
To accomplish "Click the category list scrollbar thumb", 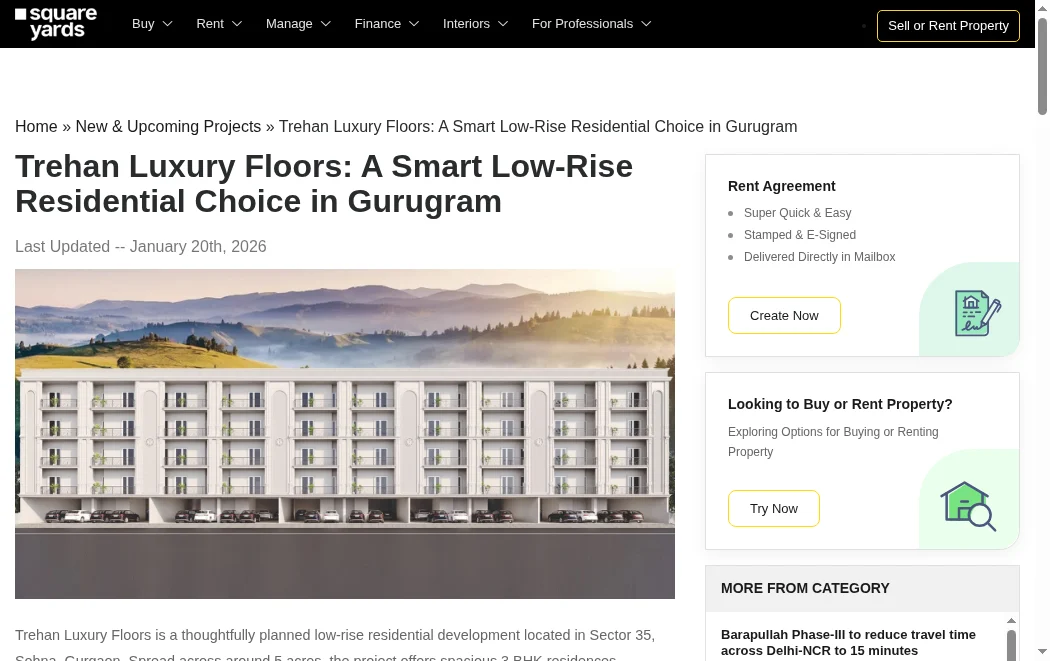I will pos(1011,646).
